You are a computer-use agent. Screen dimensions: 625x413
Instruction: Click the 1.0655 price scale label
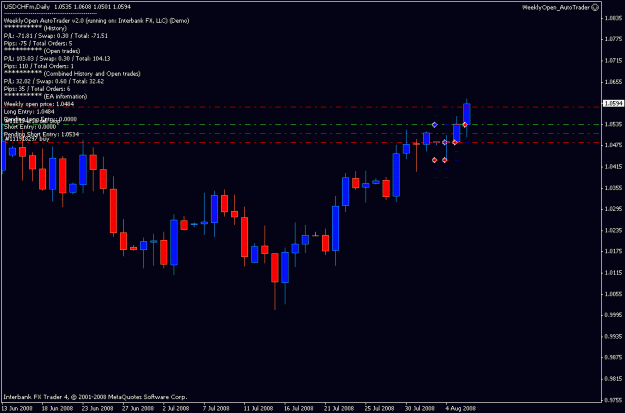613,82
